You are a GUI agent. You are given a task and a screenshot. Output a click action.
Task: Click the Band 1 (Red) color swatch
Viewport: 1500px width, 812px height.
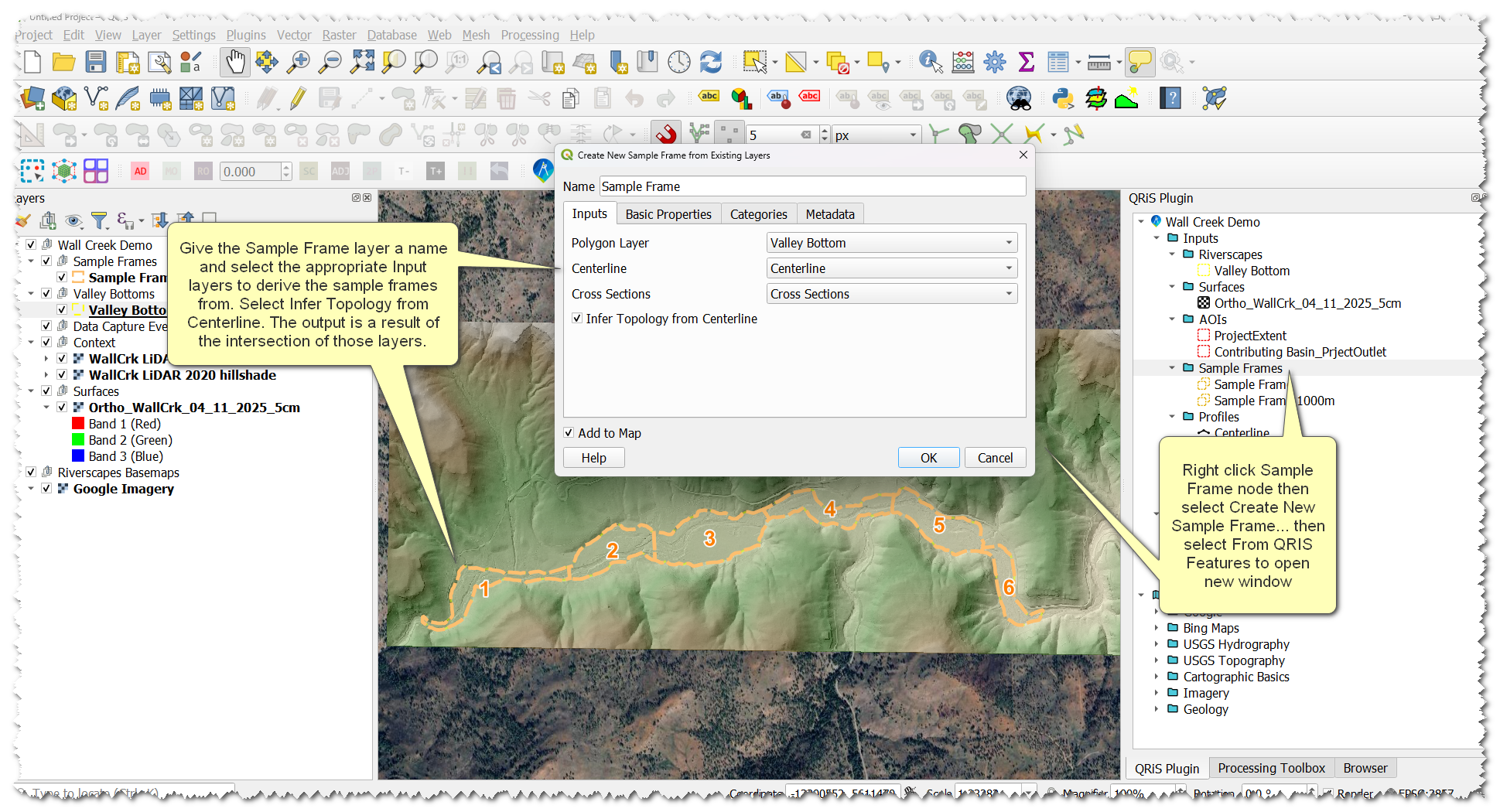coord(78,424)
